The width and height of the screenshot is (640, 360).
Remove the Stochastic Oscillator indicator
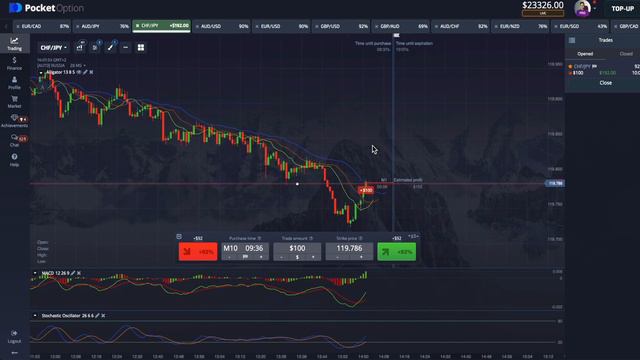click(103, 316)
